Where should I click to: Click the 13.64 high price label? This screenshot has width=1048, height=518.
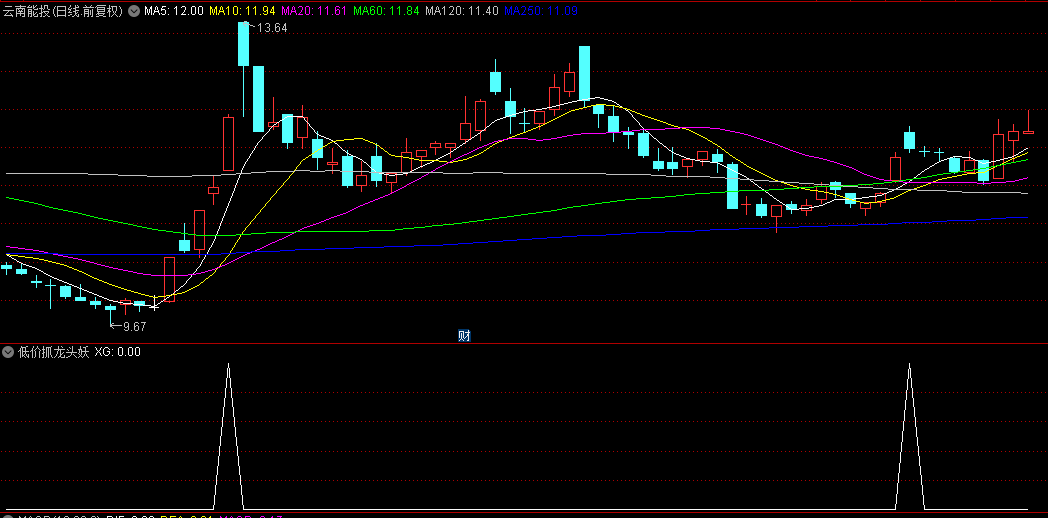click(272, 27)
